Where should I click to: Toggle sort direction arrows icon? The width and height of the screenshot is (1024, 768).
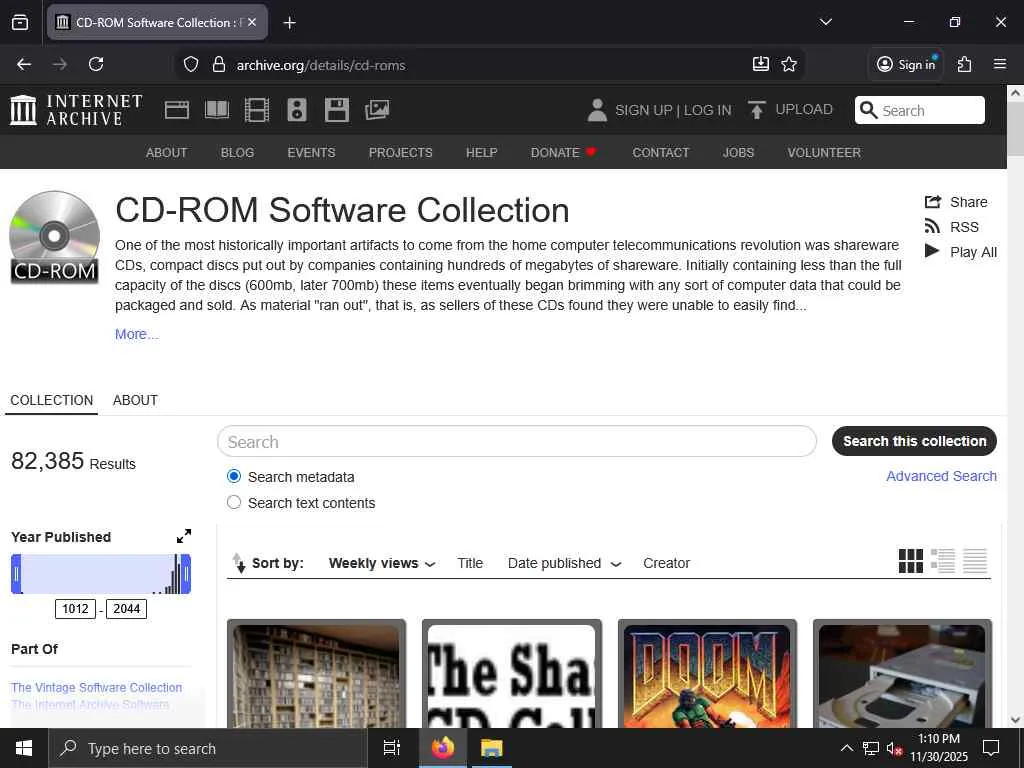[x=239, y=563]
